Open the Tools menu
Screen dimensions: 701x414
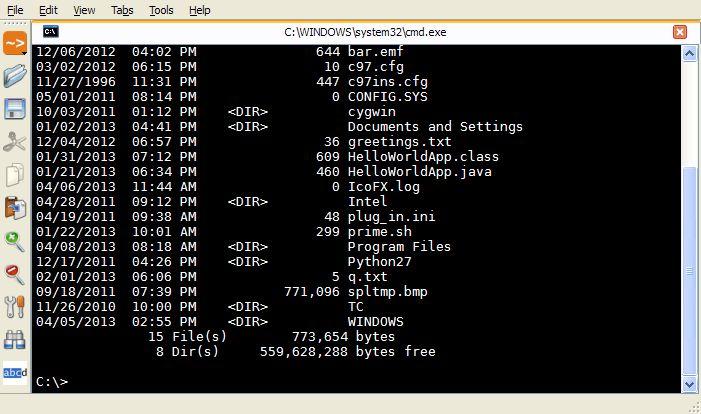click(x=161, y=10)
